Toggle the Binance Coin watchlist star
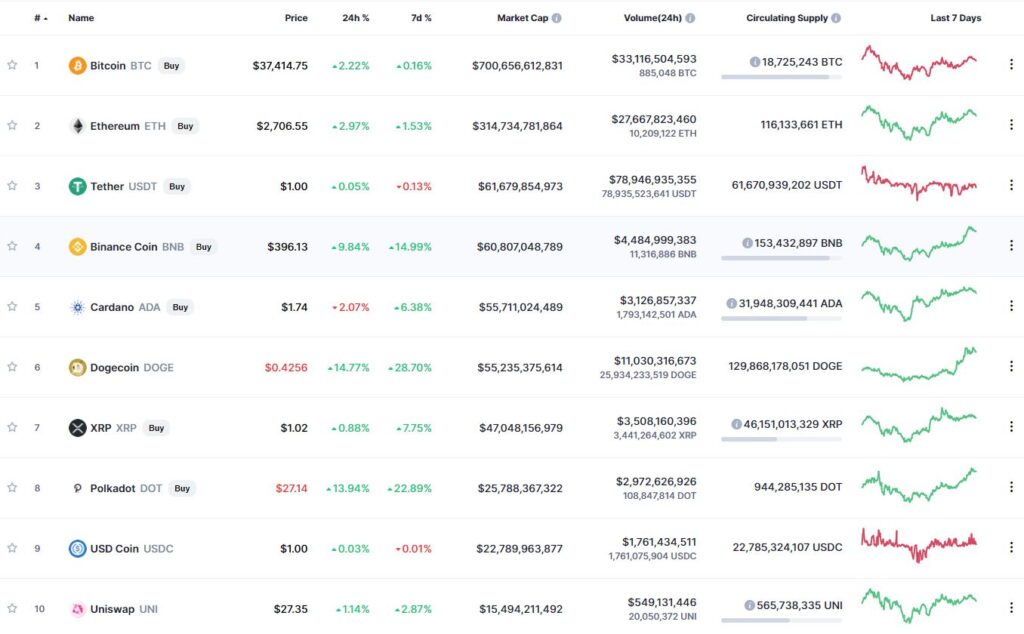Viewport: 1024px width, 634px height. [x=12, y=246]
